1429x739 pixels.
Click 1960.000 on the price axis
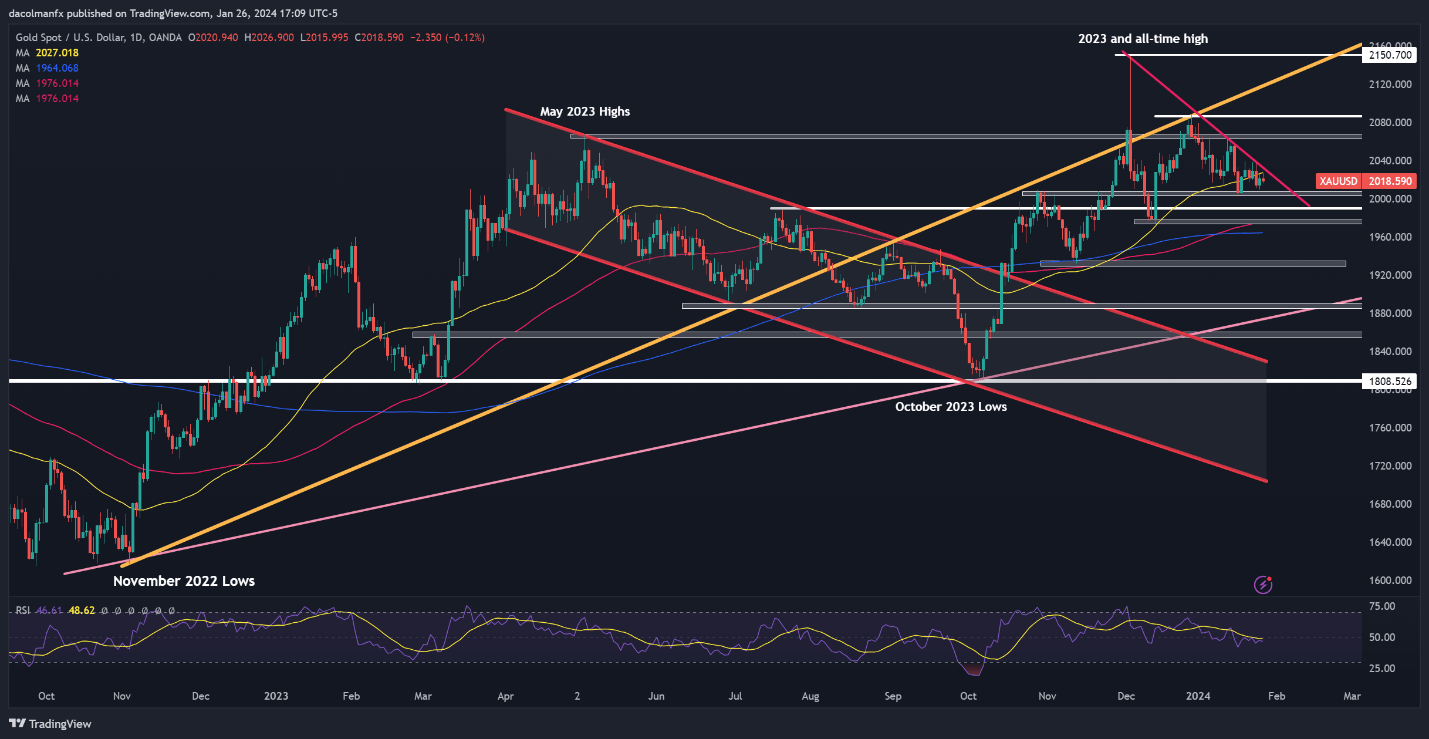click(1391, 237)
